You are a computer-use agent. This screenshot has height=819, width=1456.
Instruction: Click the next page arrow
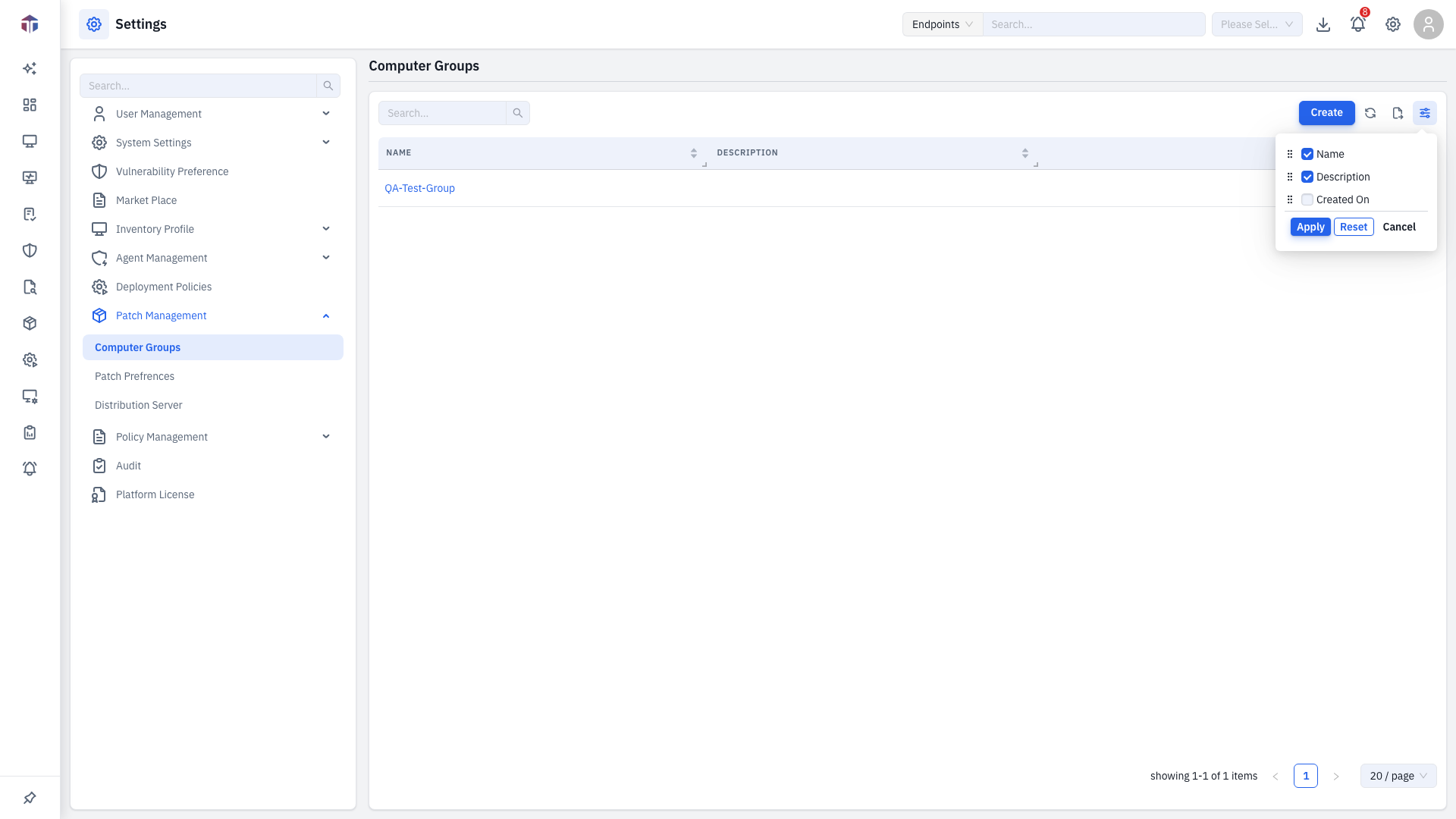[1336, 776]
